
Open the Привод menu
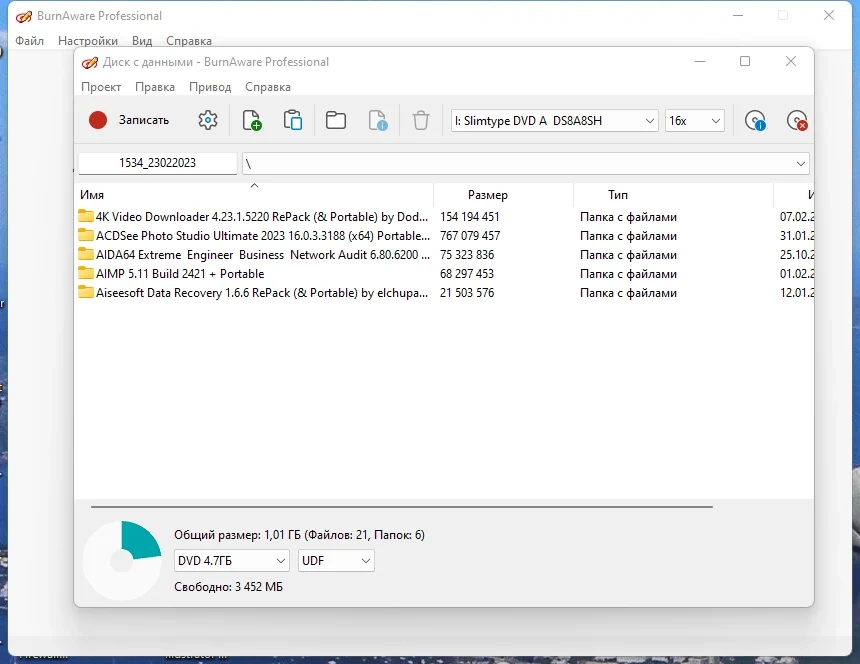[210, 87]
